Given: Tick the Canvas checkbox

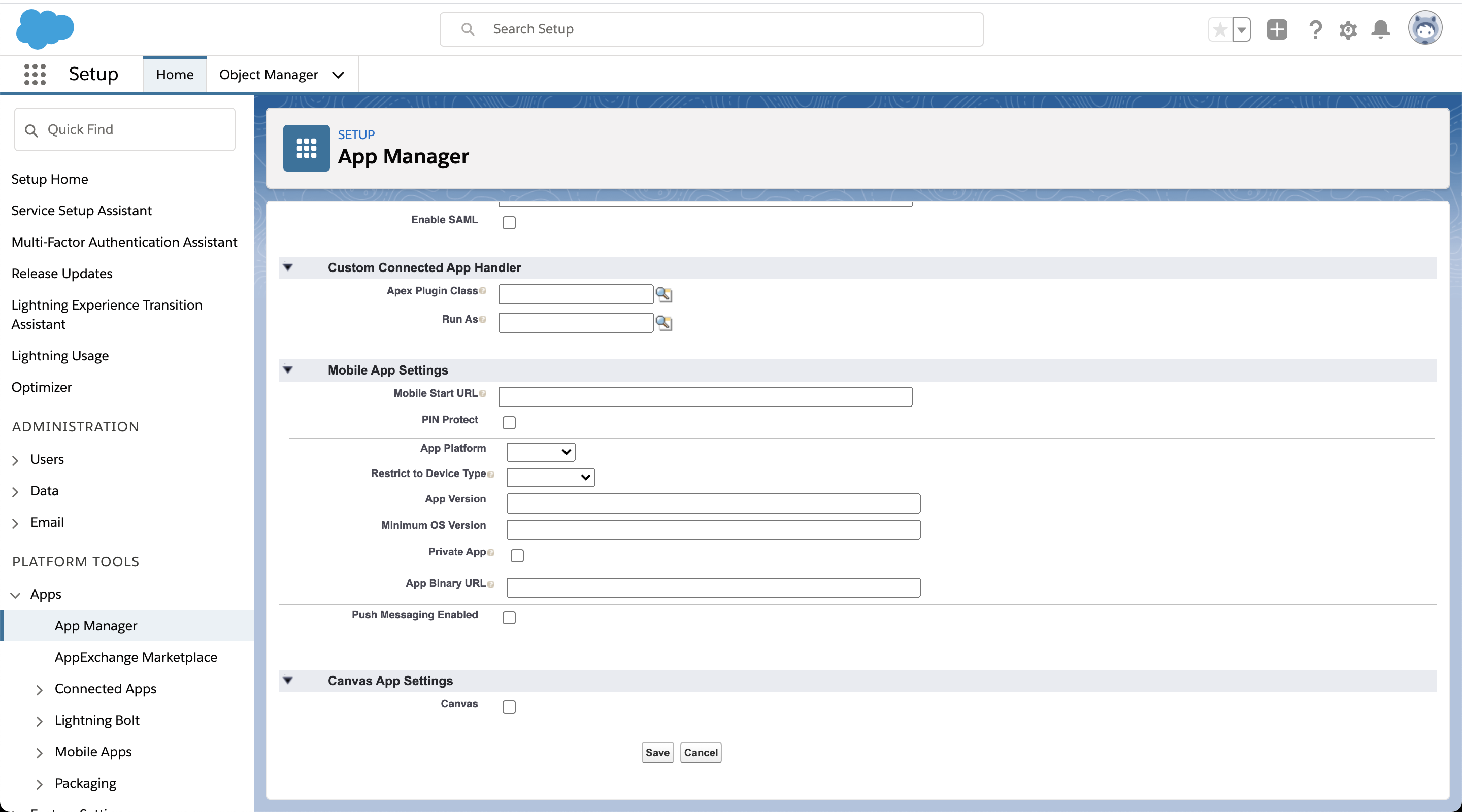Looking at the screenshot, I should coord(509,706).
